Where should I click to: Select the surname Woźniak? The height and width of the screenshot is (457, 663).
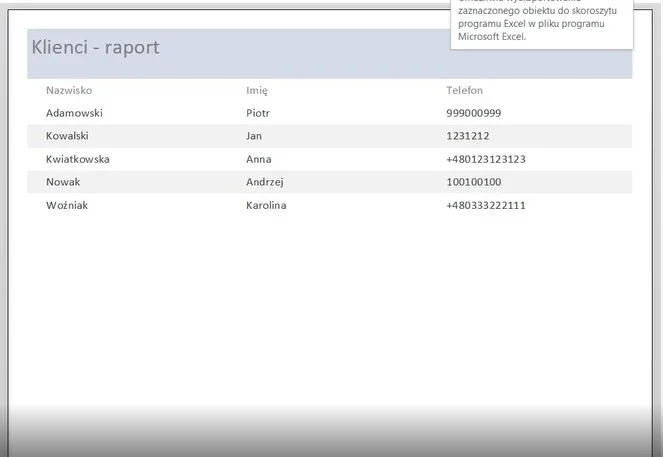[67, 205]
